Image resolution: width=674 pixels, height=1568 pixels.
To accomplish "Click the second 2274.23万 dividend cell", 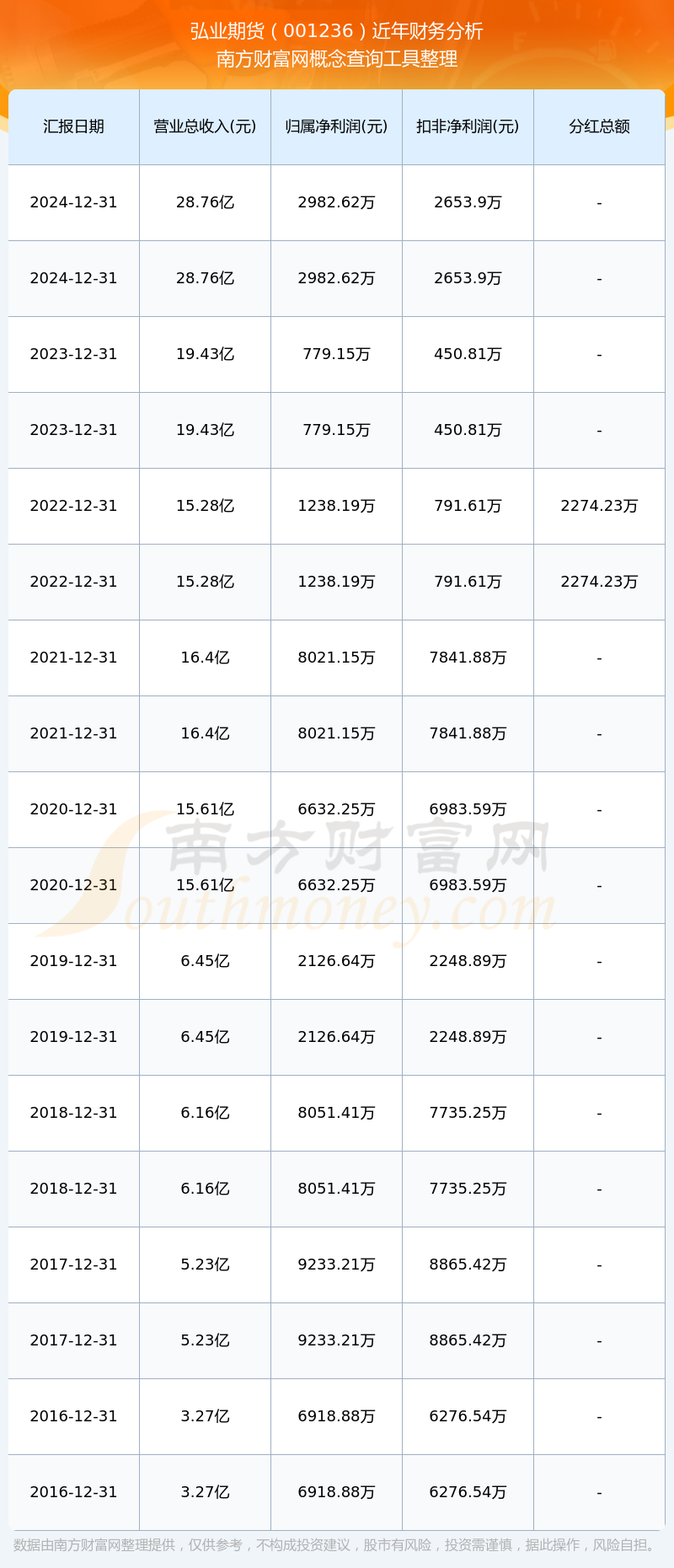I will (599, 582).
